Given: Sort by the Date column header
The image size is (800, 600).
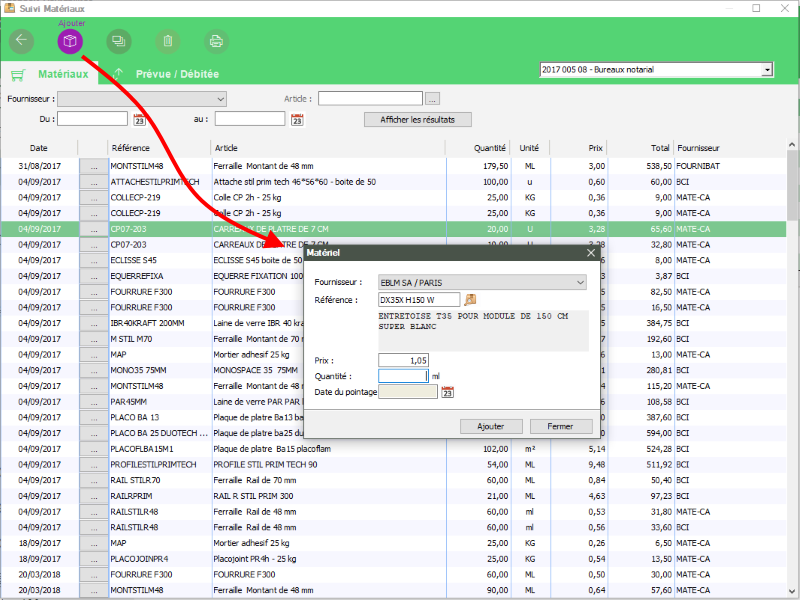Looking at the screenshot, I should [39, 148].
